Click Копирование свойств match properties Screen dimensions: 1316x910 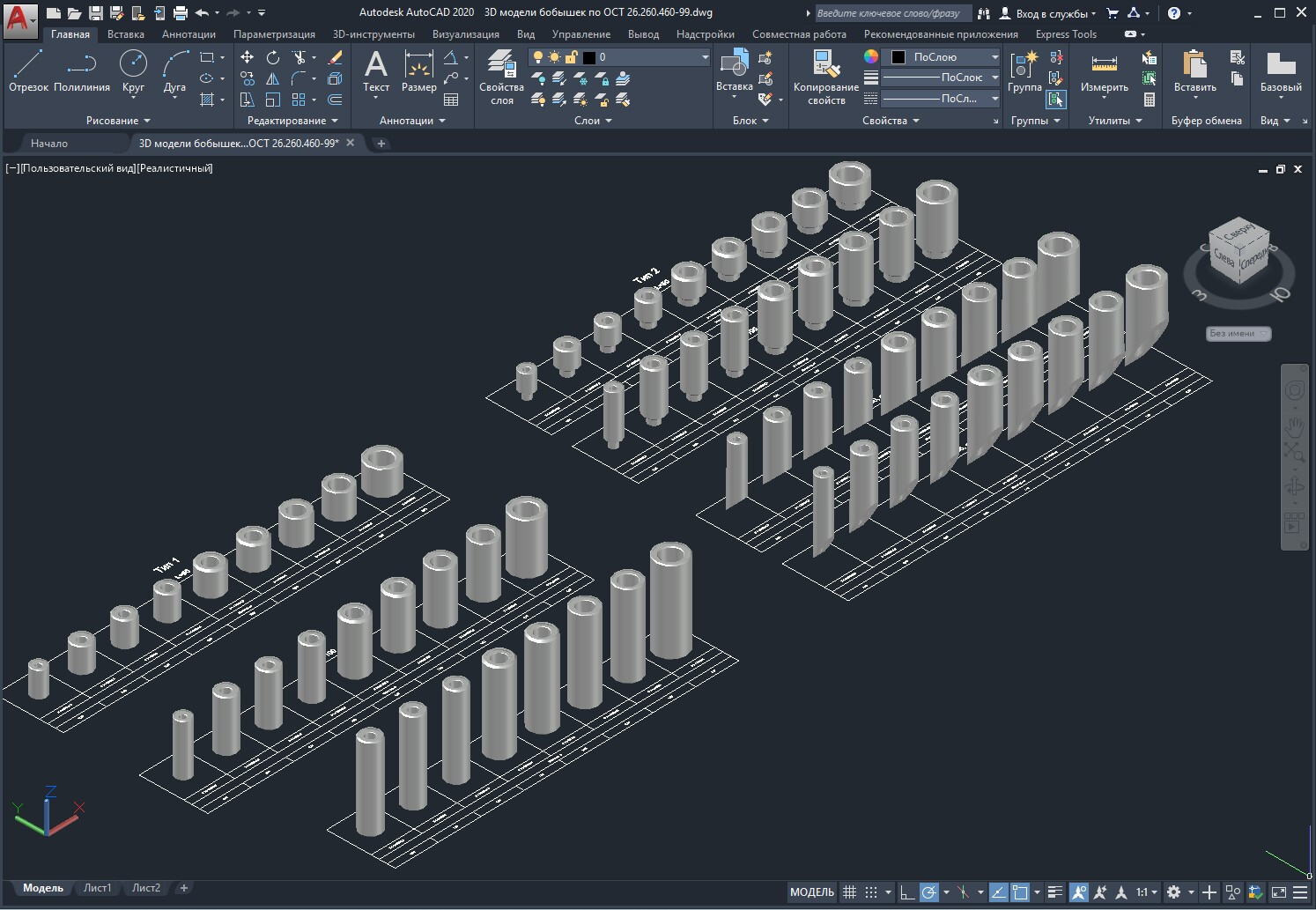coord(826,78)
